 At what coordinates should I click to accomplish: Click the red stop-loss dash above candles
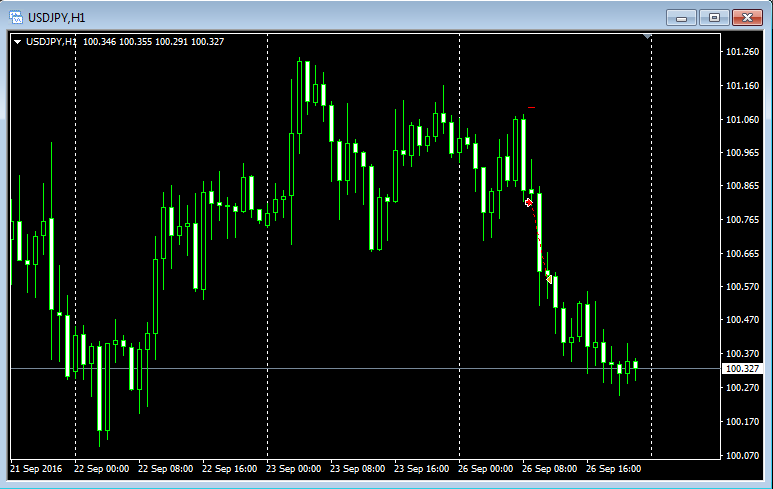pos(531,107)
